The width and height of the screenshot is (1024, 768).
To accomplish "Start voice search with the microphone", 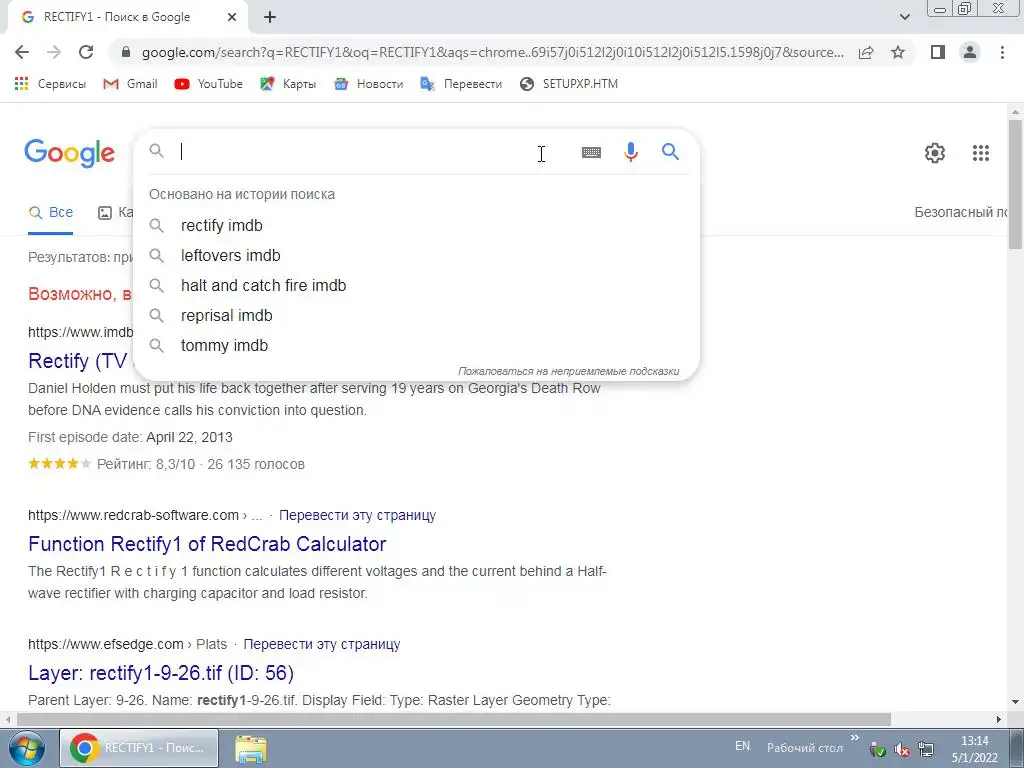I will pyautogui.click(x=631, y=152).
